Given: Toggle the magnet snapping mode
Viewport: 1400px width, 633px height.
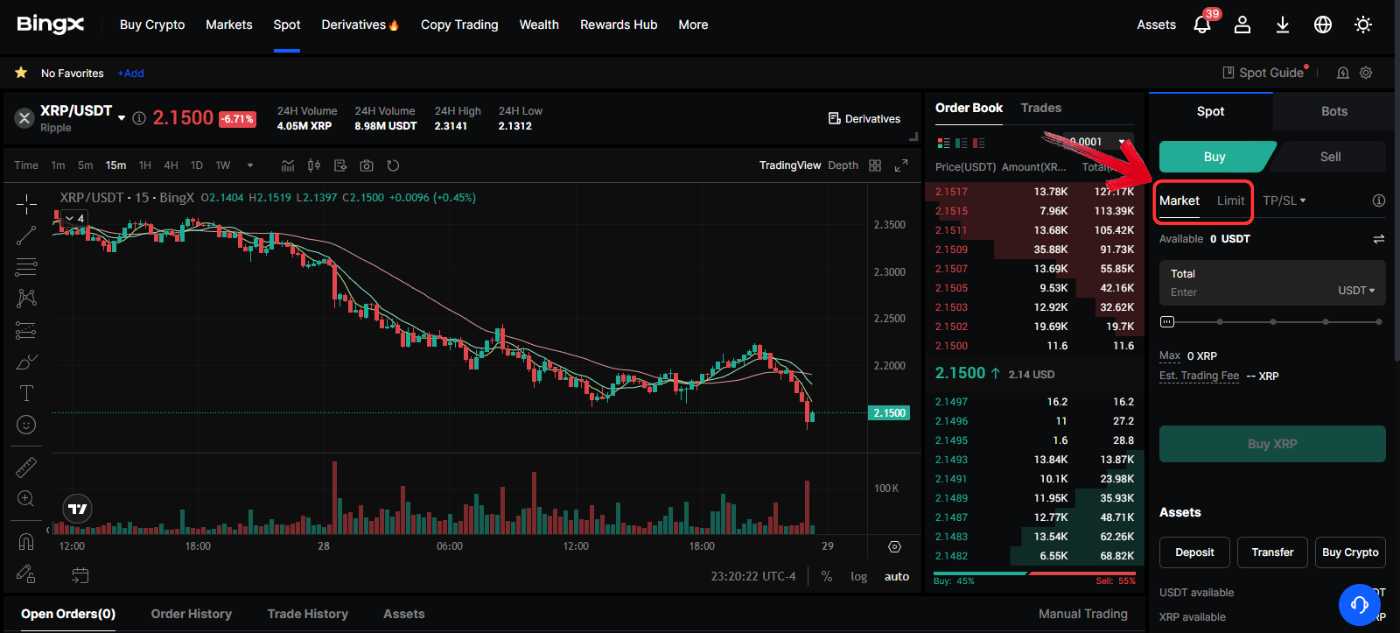Looking at the screenshot, I should click(x=26, y=542).
